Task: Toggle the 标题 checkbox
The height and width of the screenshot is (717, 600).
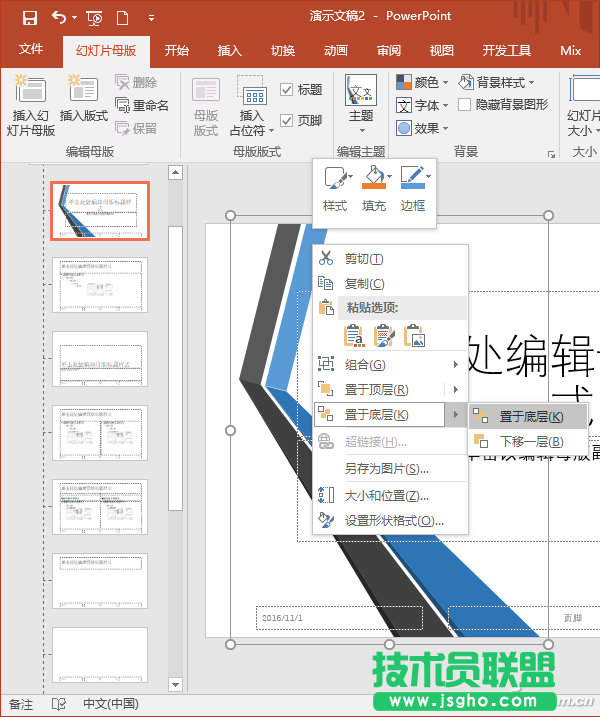Action: tap(287, 90)
